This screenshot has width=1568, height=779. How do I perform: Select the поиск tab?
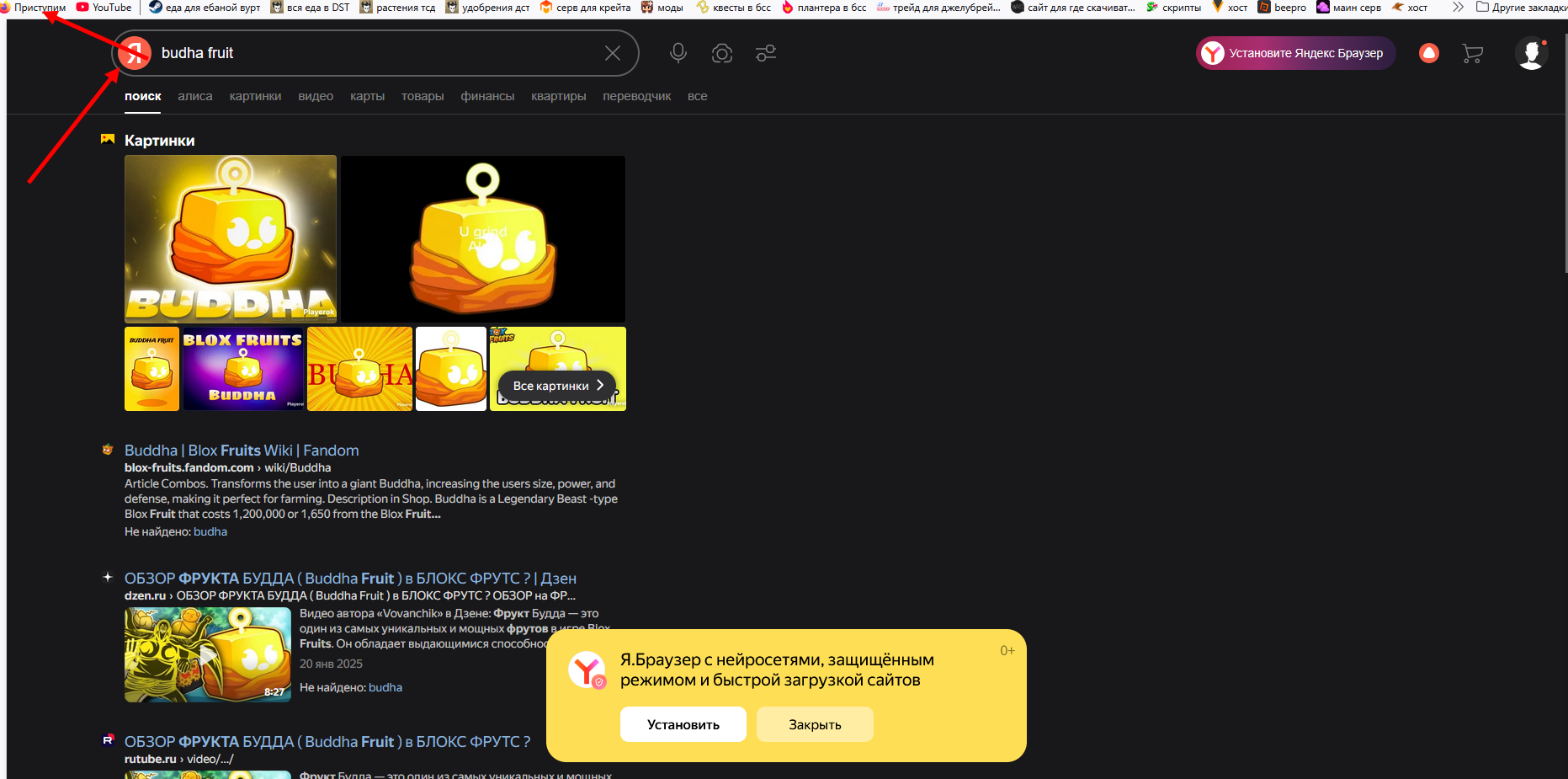(143, 96)
